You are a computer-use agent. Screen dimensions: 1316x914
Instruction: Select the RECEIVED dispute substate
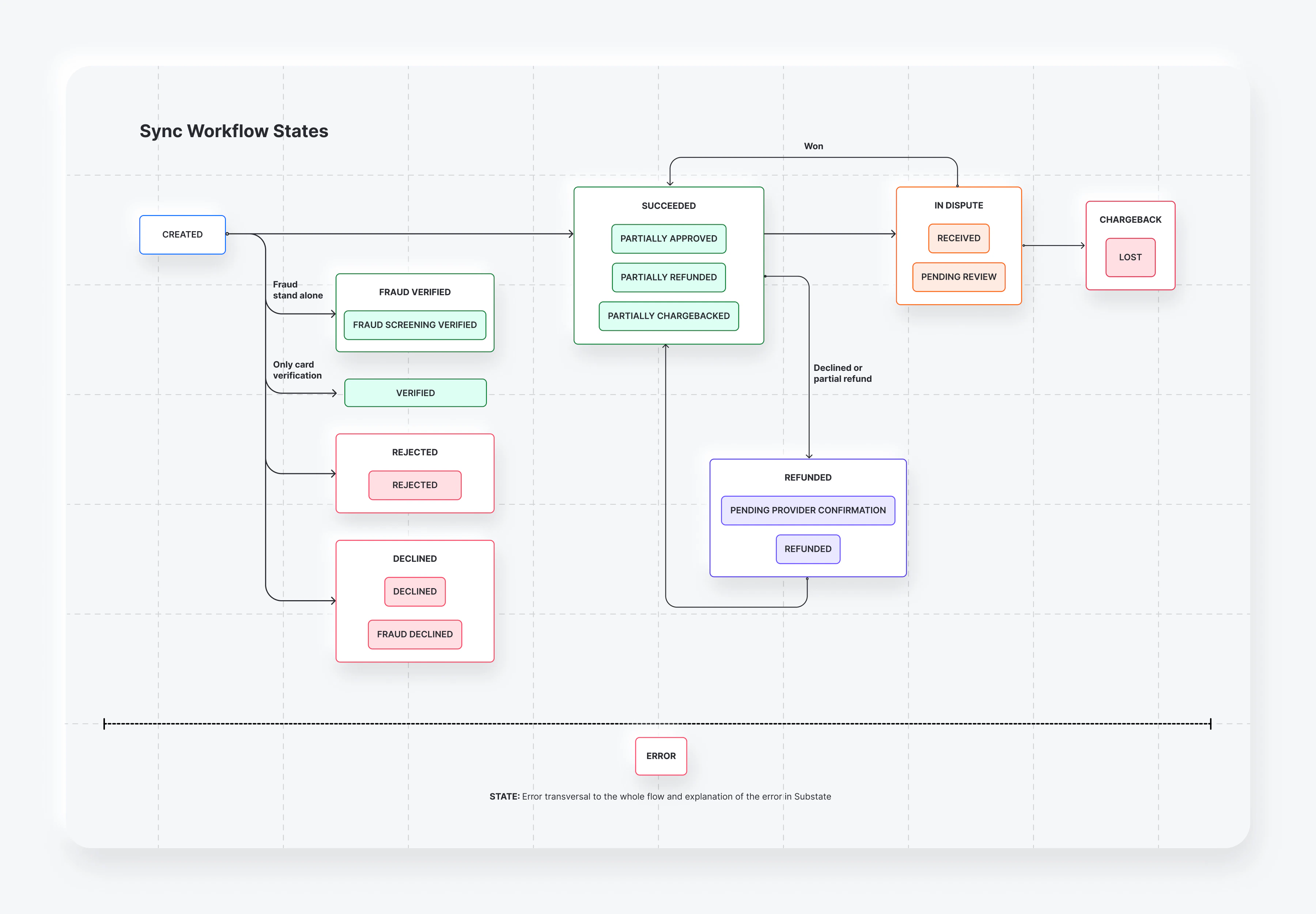coord(958,238)
